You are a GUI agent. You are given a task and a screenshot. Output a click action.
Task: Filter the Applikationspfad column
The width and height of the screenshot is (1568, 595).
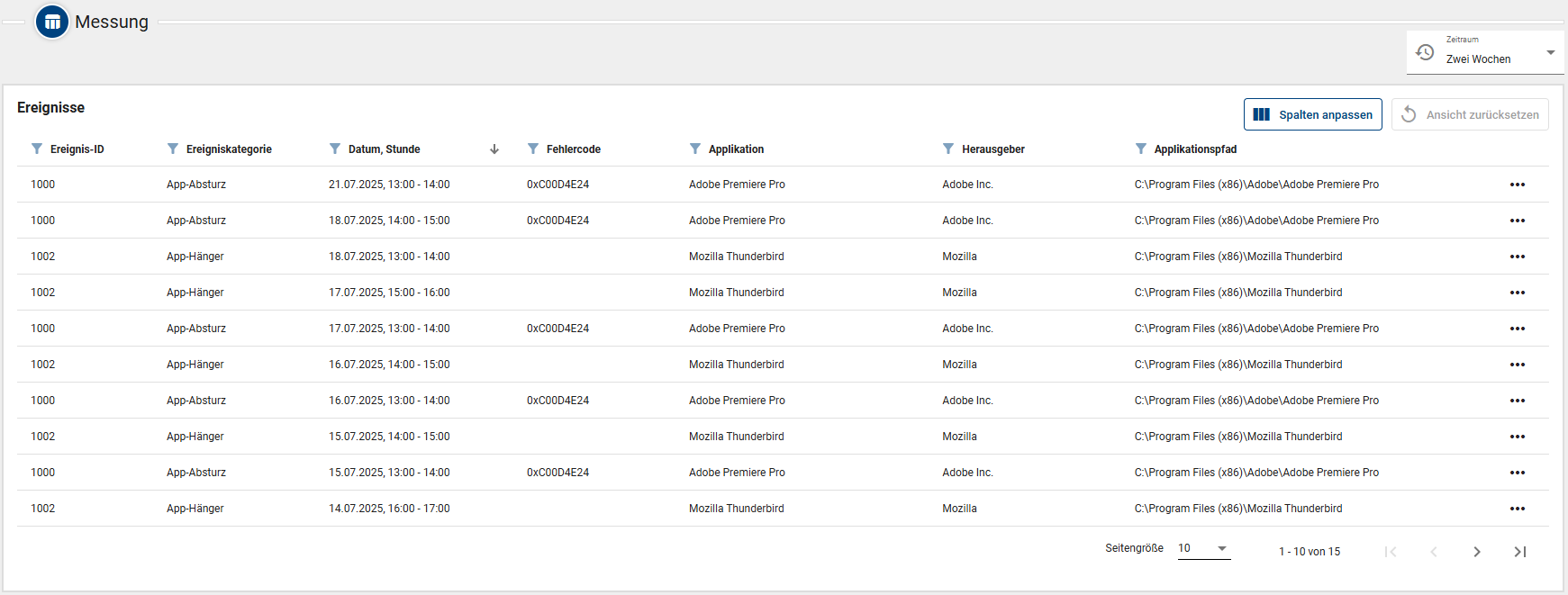pyautogui.click(x=1141, y=149)
